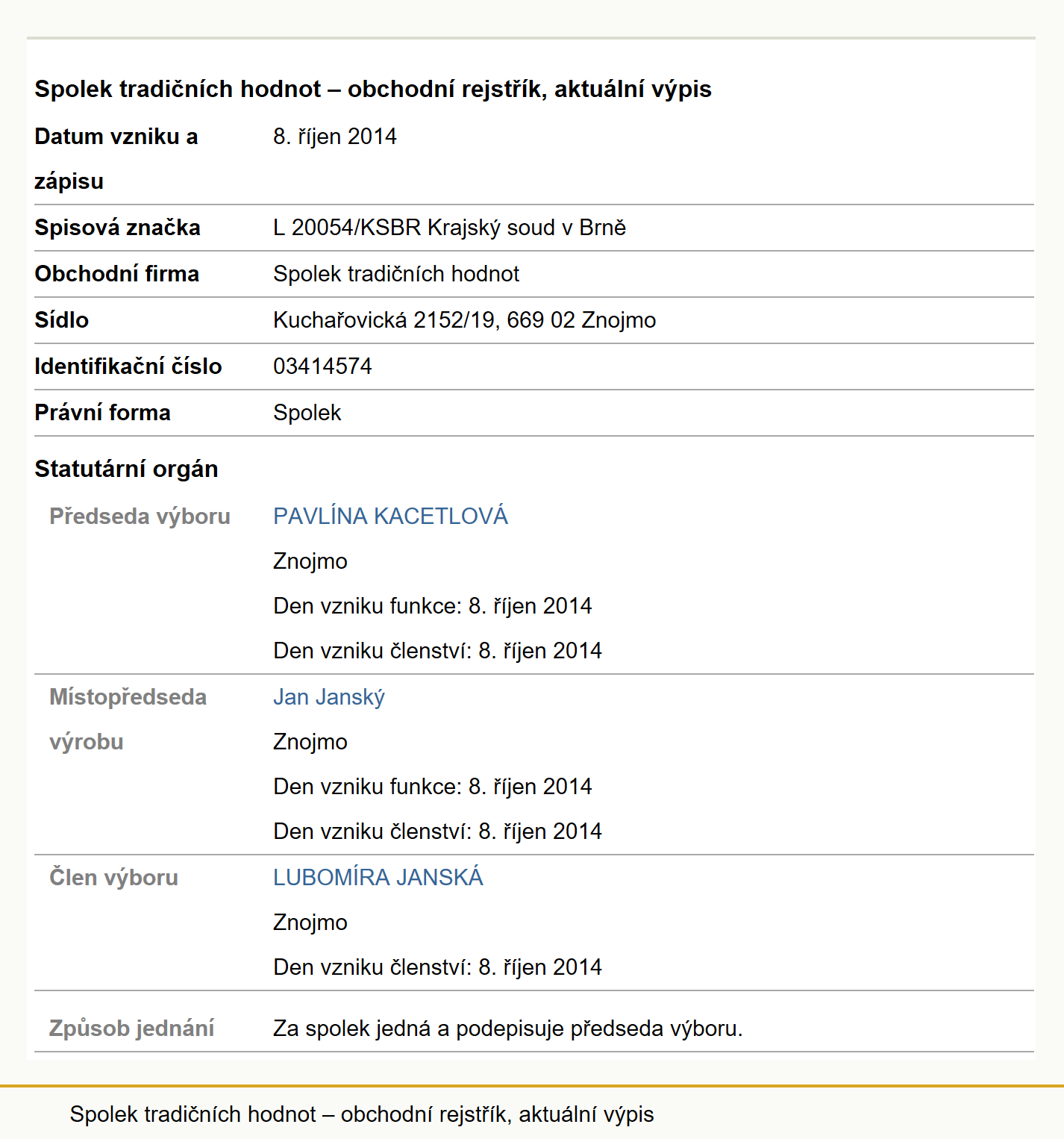The height and width of the screenshot is (1139, 1064).
Task: Click the Způsob jednání label
Action: point(132,1028)
